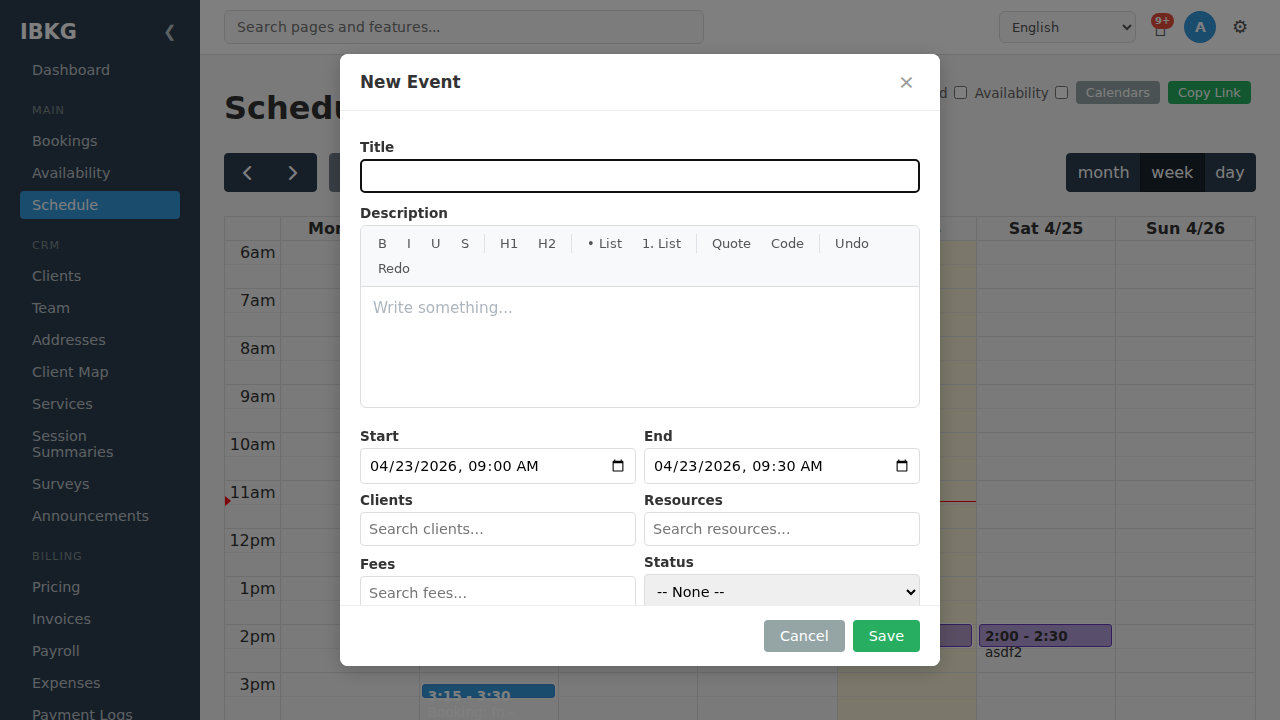
Task: Switch to month view
Action: point(1103,172)
